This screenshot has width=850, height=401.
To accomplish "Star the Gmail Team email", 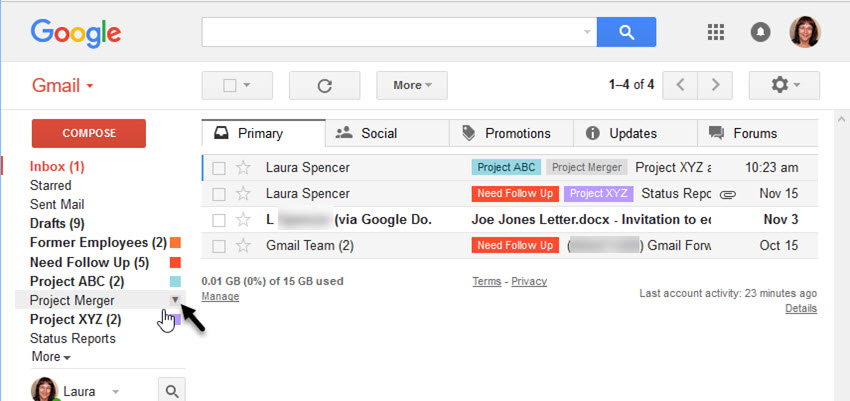I will click(243, 245).
